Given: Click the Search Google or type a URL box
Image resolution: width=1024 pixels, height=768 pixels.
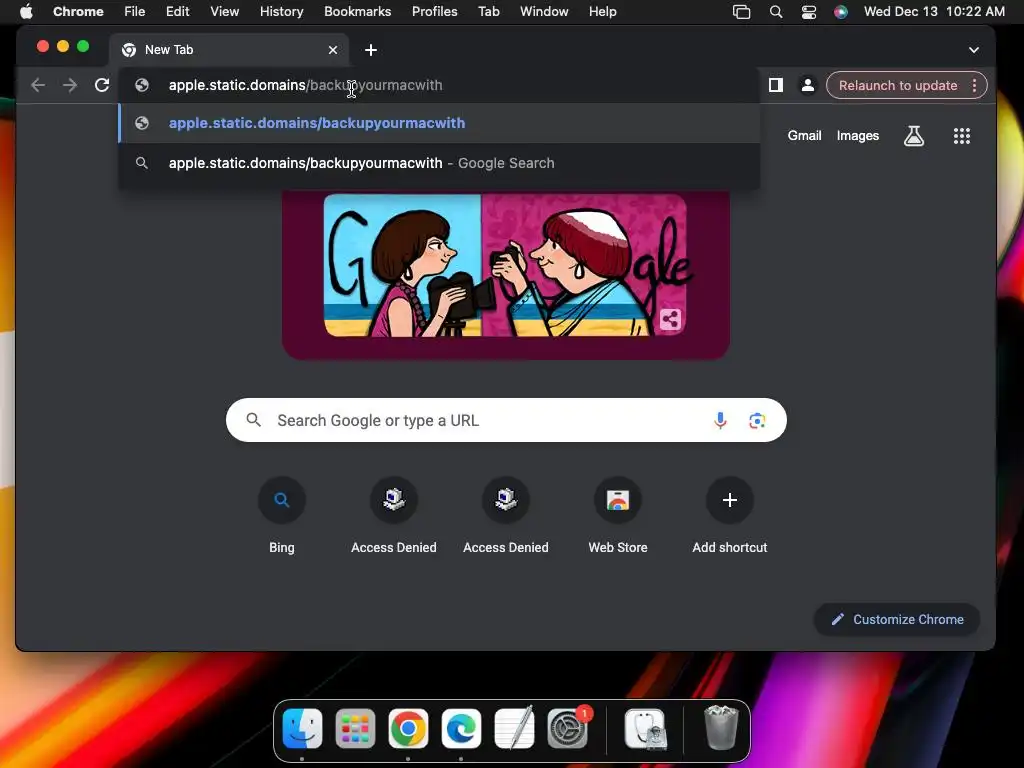Looking at the screenshot, I should click(x=506, y=420).
